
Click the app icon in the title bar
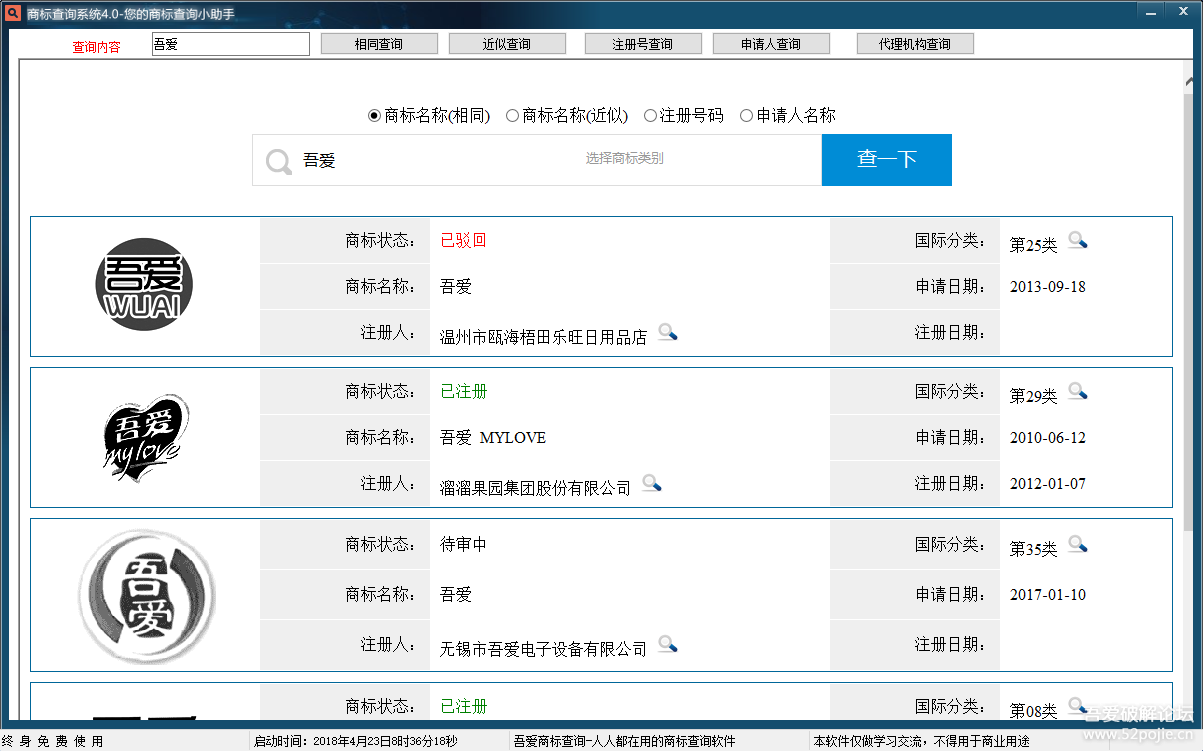(x=13, y=13)
